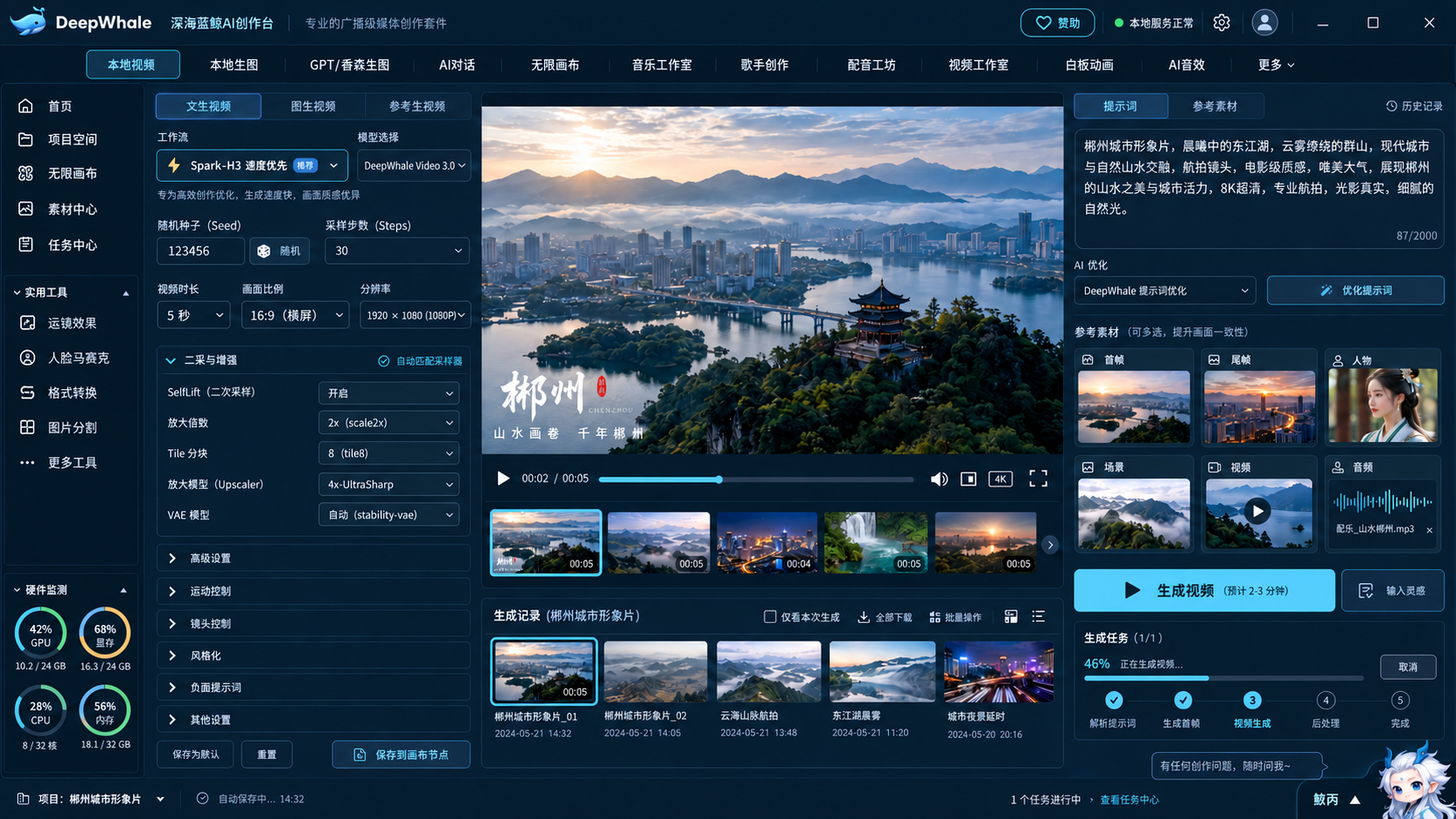Remove the 配乐_山水郴州.mp3 audio reference
1456x819 pixels.
coord(1429,530)
